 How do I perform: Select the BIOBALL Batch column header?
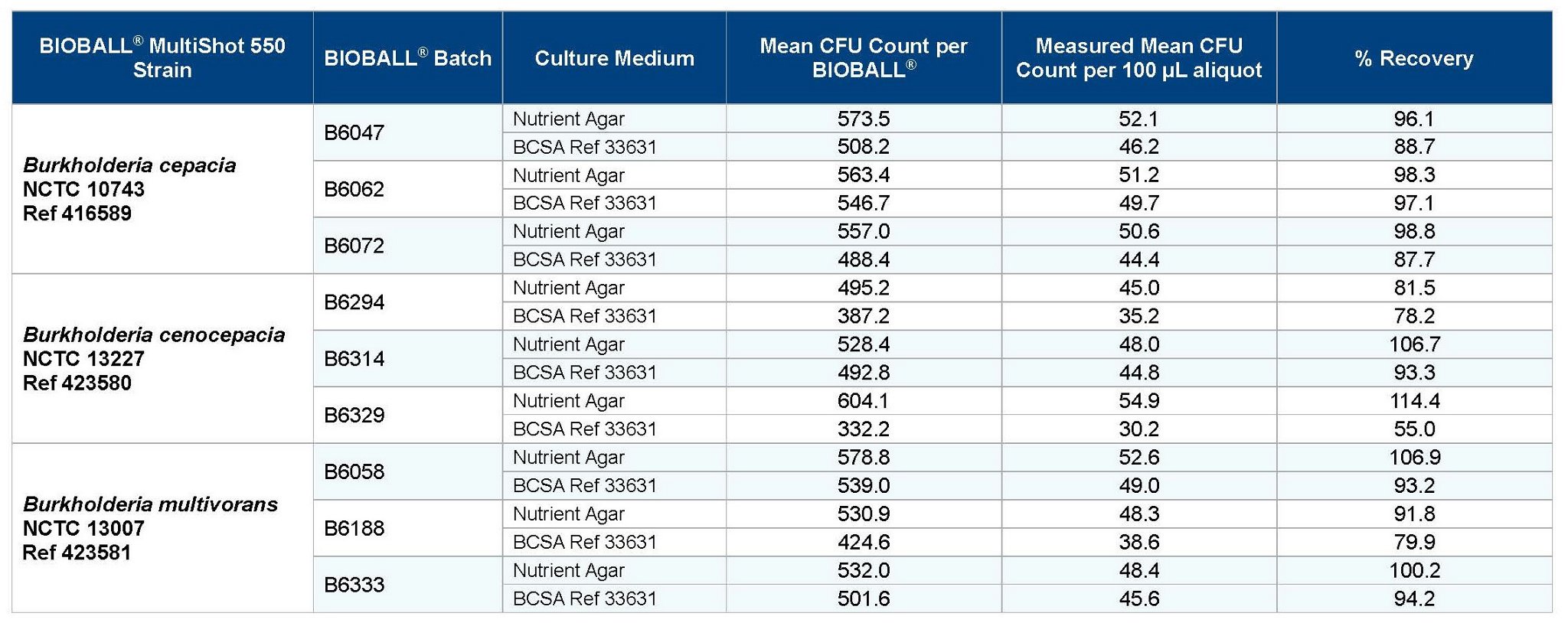(x=407, y=58)
